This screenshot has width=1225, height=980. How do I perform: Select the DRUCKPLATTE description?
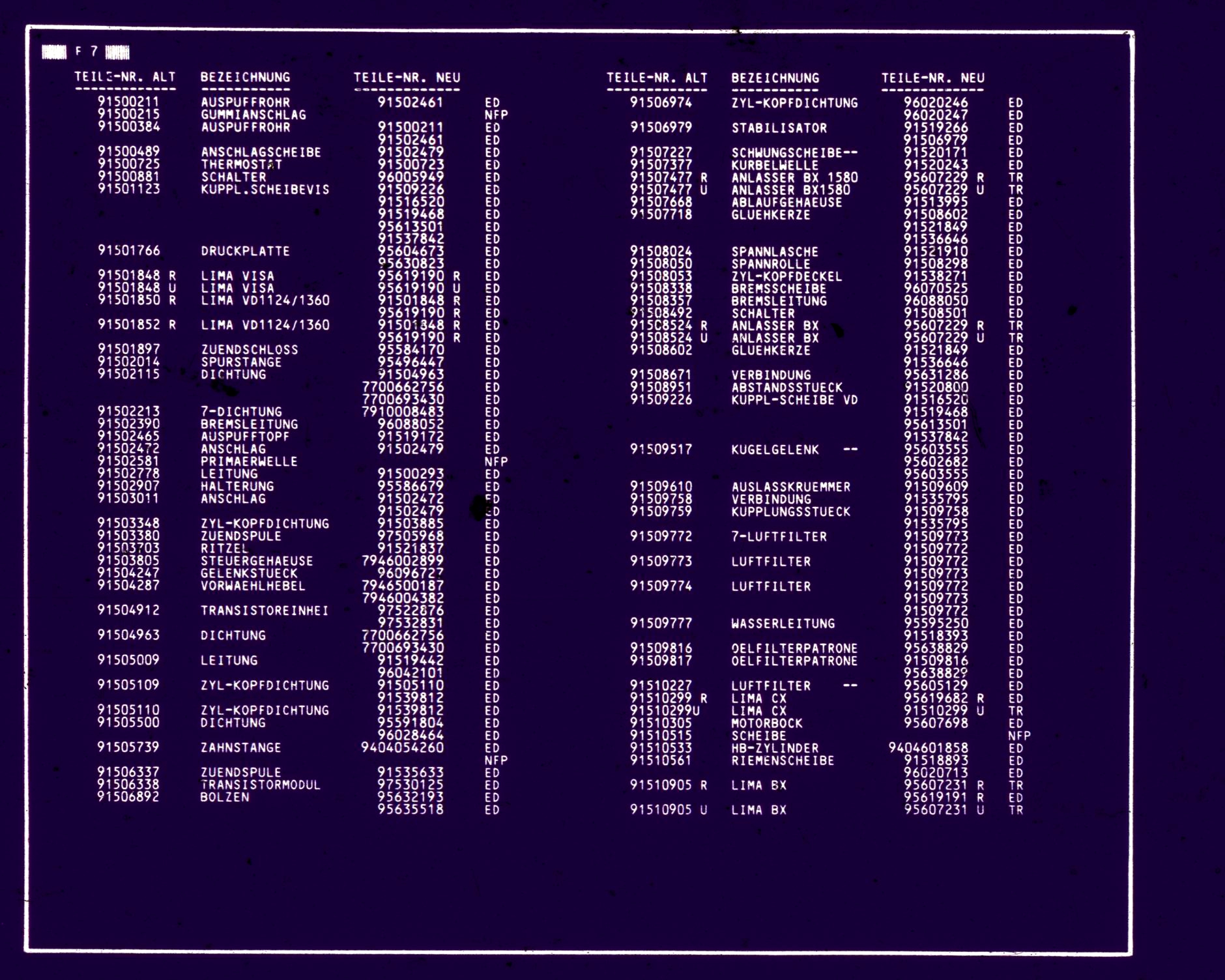point(245,251)
